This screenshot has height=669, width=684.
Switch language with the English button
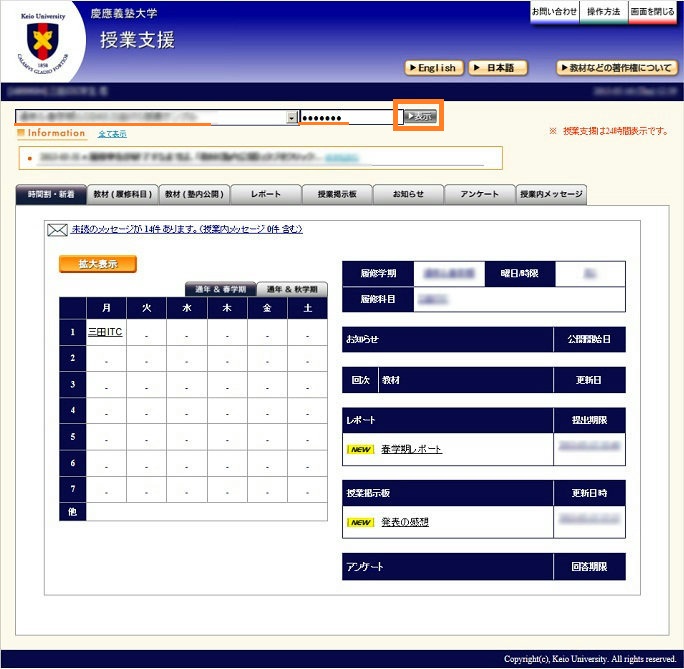coord(433,68)
